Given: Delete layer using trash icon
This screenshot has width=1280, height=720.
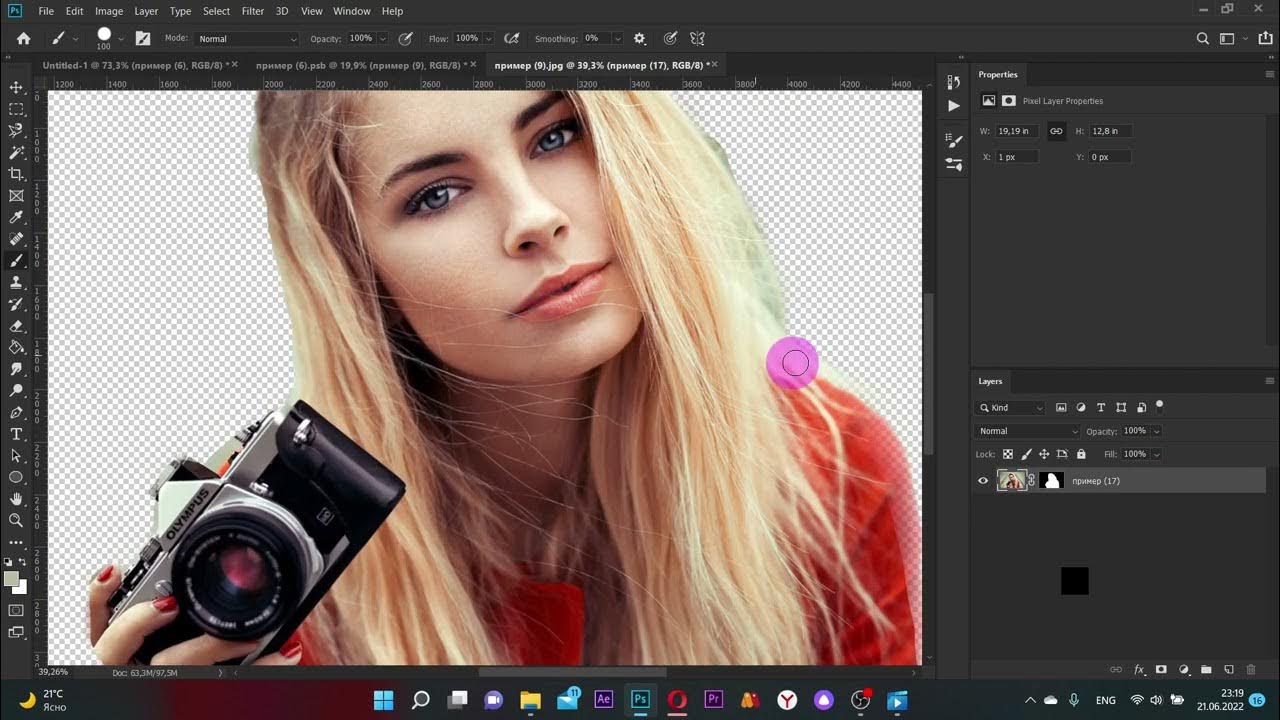Looking at the screenshot, I should [1251, 669].
